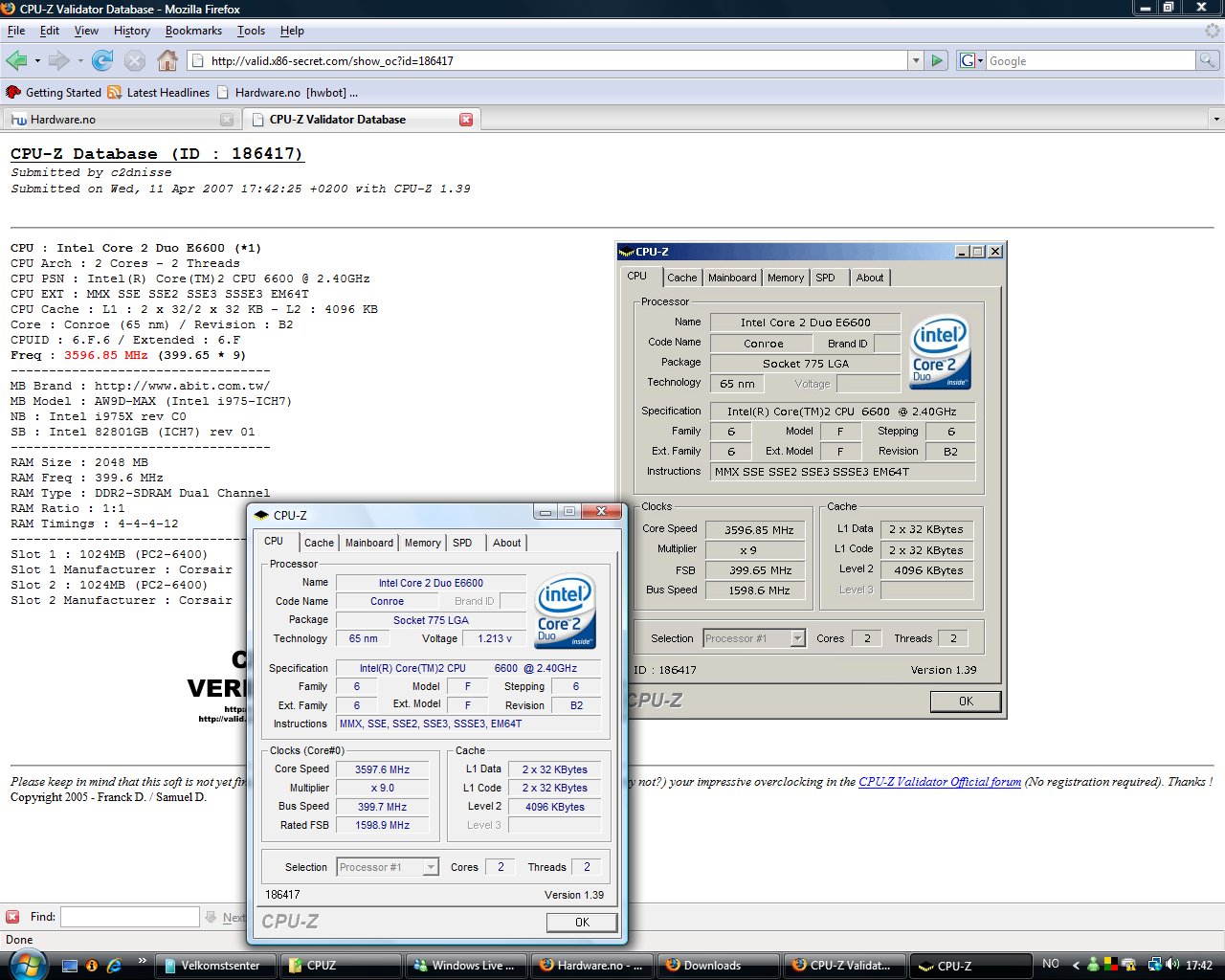Click the URL address field
Viewport: 1225px width, 980px height.
click(548, 61)
